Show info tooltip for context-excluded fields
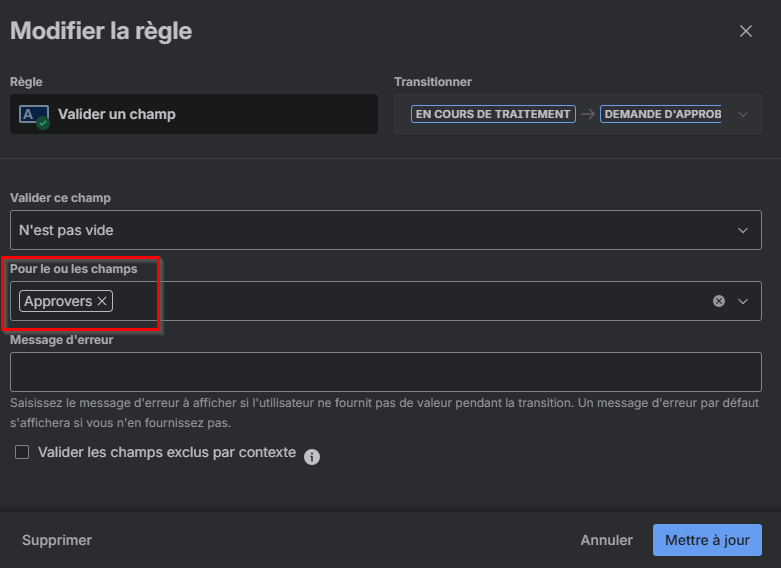 (x=312, y=457)
